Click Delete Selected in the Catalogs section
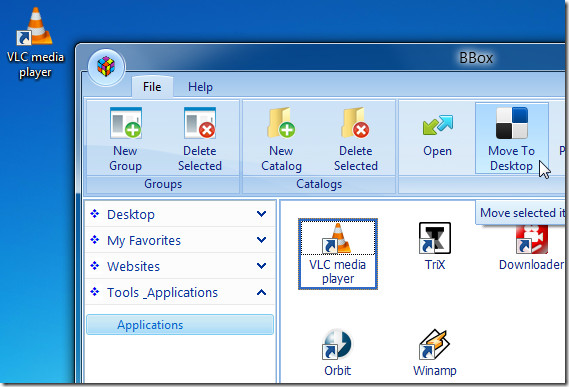The image size is (569, 387). (356, 139)
